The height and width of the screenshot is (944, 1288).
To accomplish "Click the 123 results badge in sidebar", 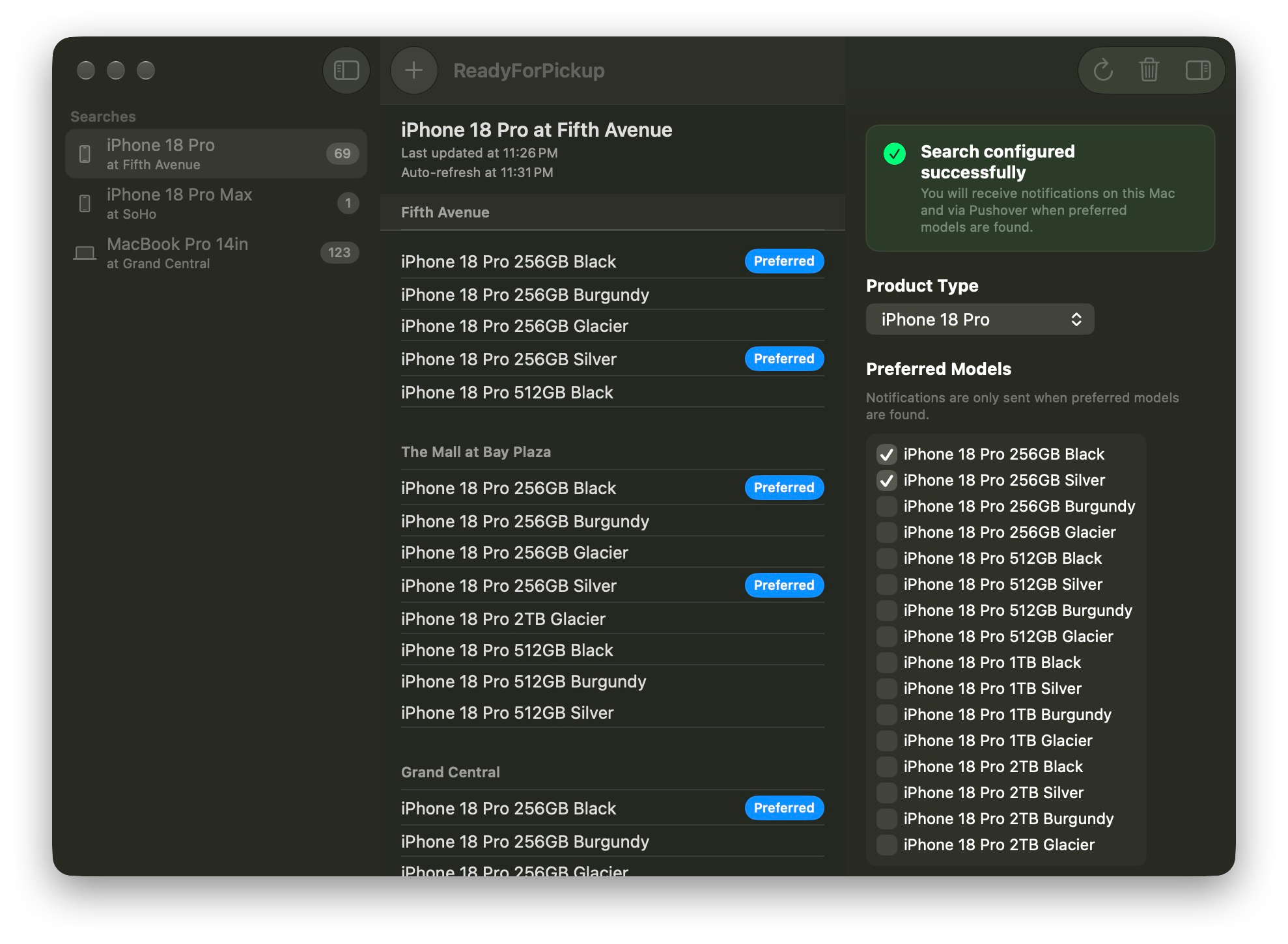I will pos(339,253).
